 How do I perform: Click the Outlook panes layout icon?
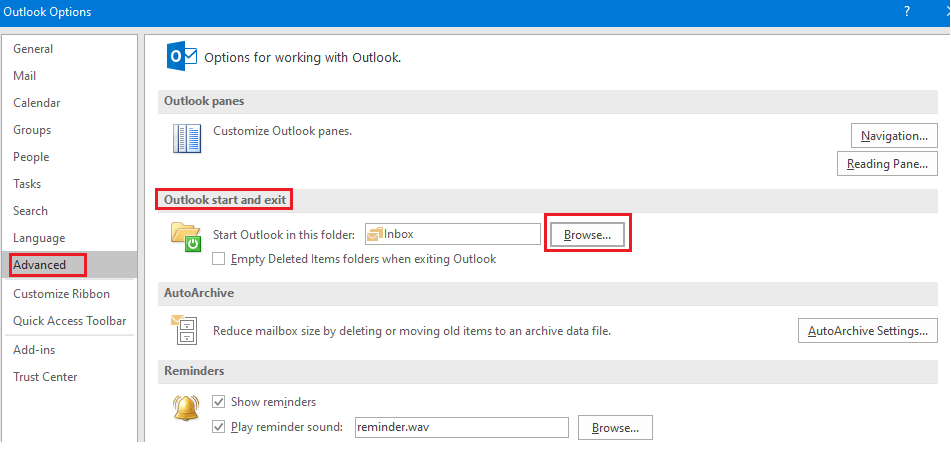187,138
